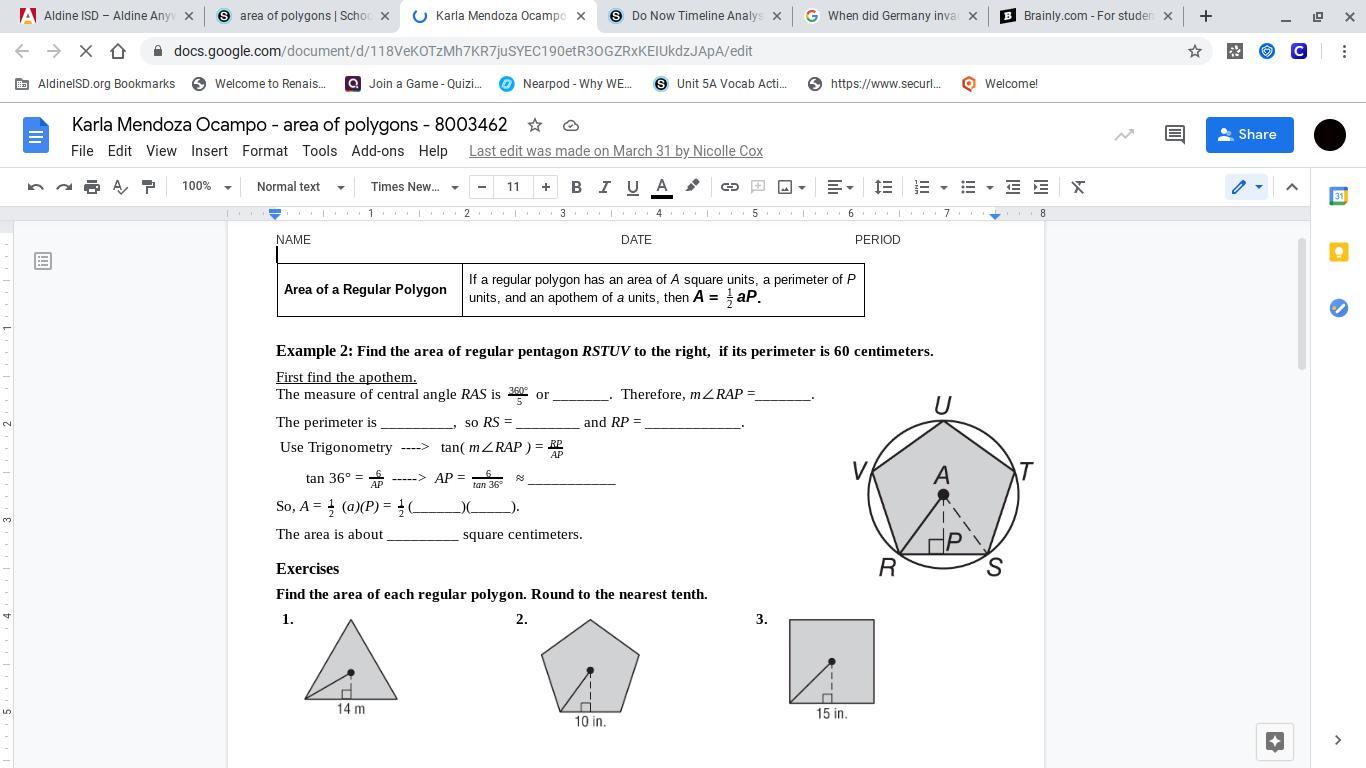This screenshot has width=1366, height=768.
Task: Switch to Brainly.com browser tab
Action: click(x=1086, y=16)
